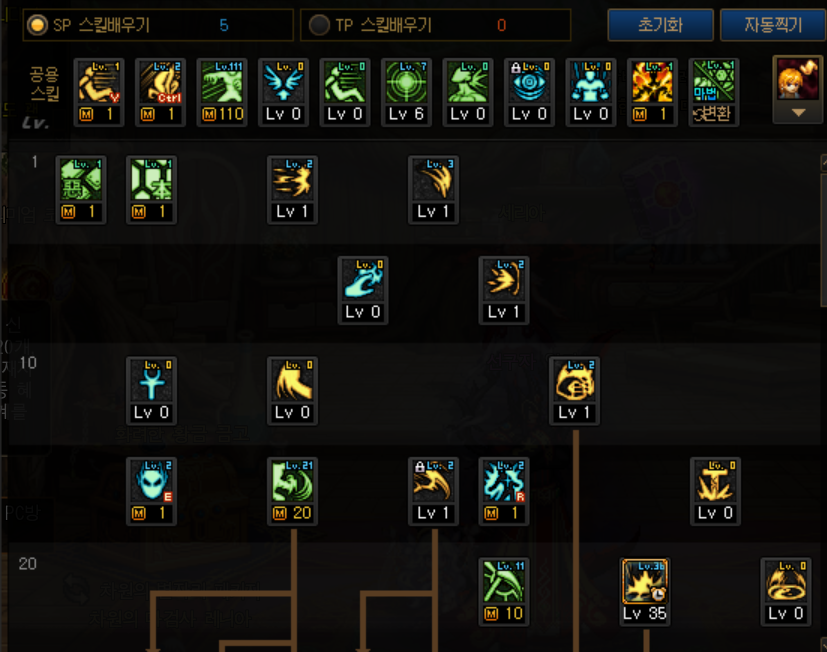
Task: Select the TP 스킬배우기 radio button
Action: 319,25
